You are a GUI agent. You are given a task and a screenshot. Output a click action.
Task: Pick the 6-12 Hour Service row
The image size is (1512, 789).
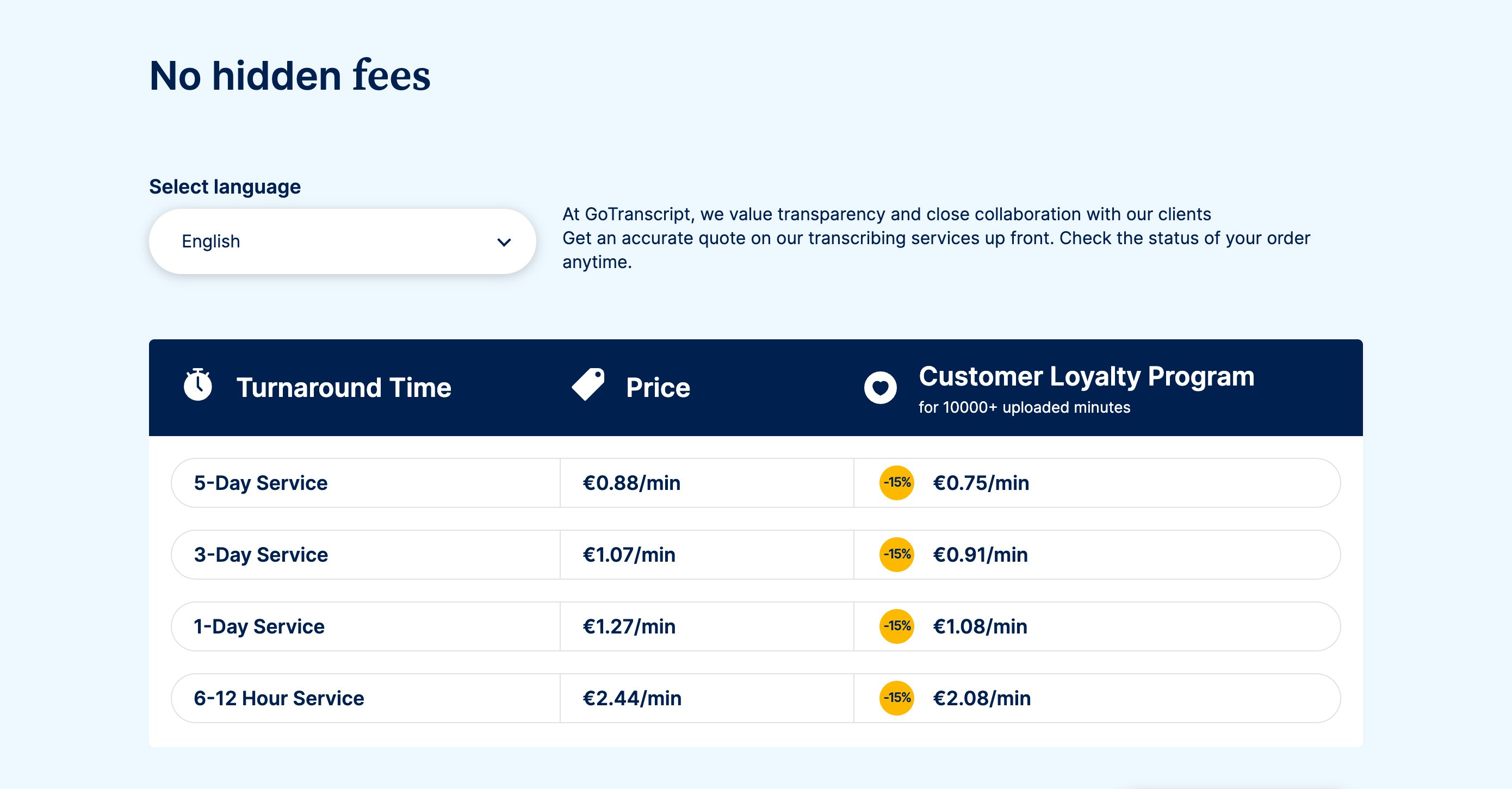pyautogui.click(x=755, y=698)
